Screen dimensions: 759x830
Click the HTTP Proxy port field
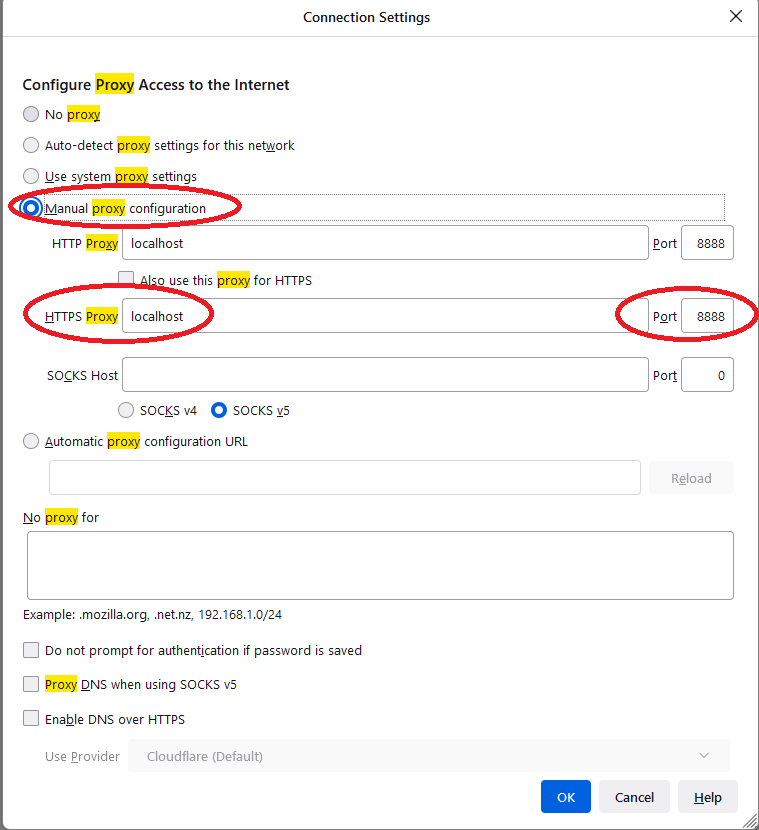tap(707, 243)
